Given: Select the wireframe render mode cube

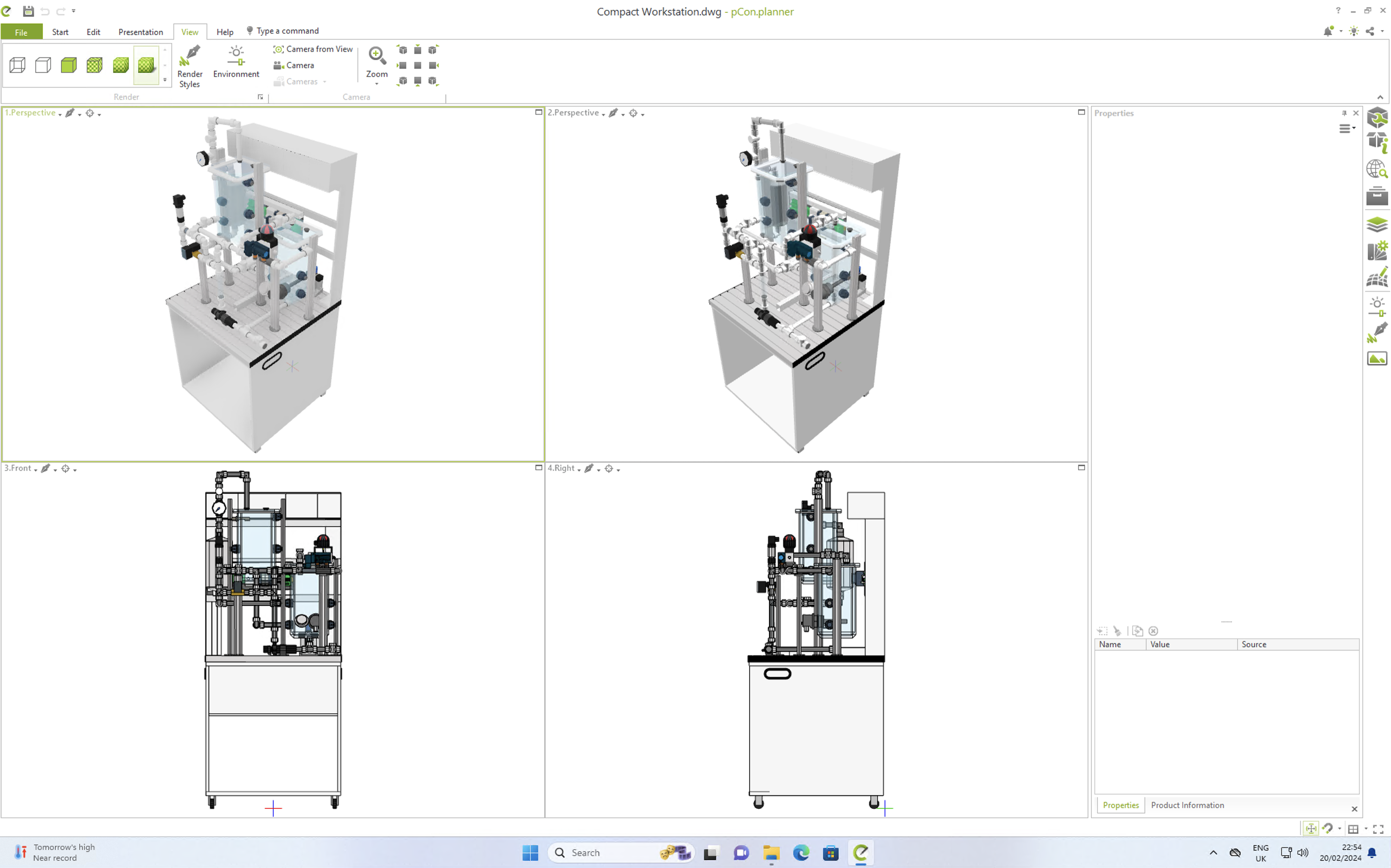Looking at the screenshot, I should coord(17,65).
